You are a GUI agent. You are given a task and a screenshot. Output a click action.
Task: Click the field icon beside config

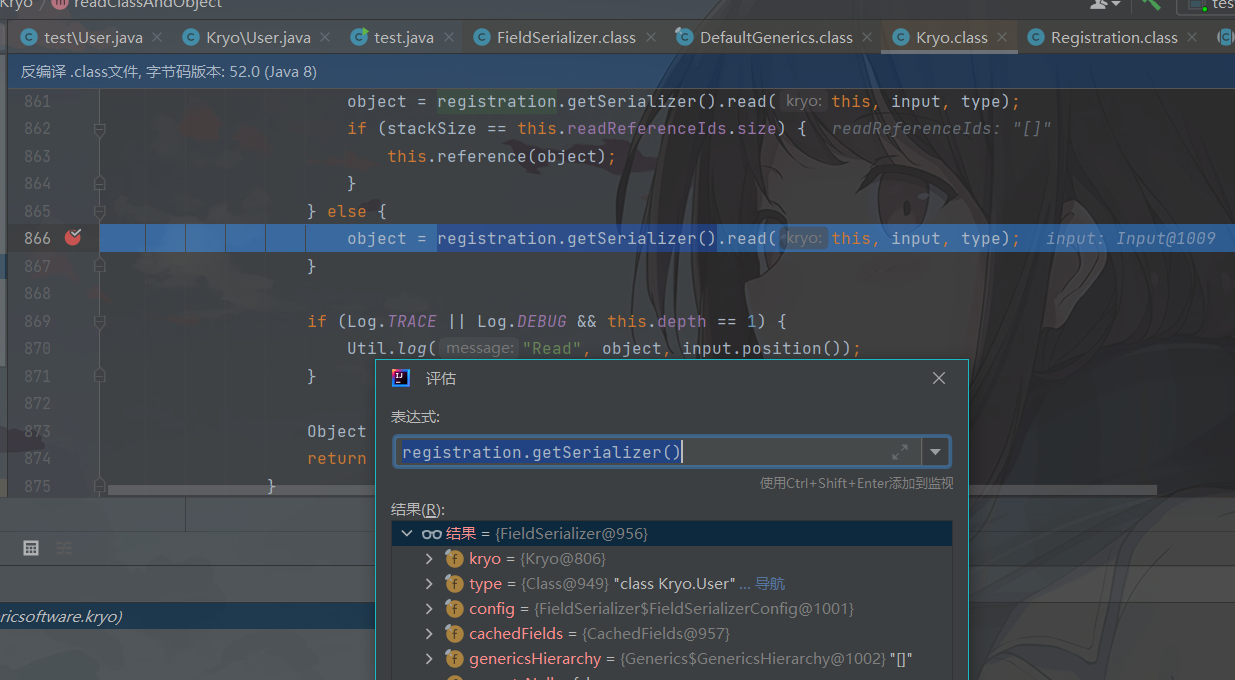click(x=454, y=609)
